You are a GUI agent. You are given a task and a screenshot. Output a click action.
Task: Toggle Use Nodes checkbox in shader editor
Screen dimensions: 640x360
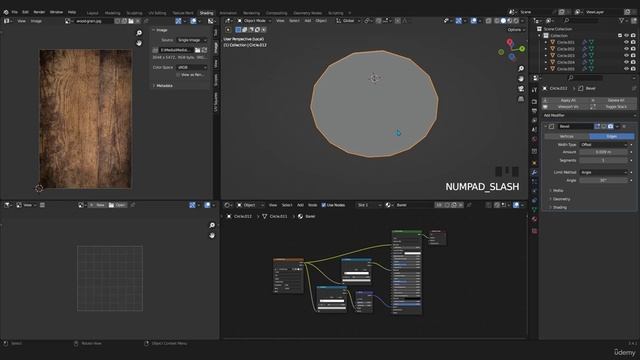click(x=324, y=205)
